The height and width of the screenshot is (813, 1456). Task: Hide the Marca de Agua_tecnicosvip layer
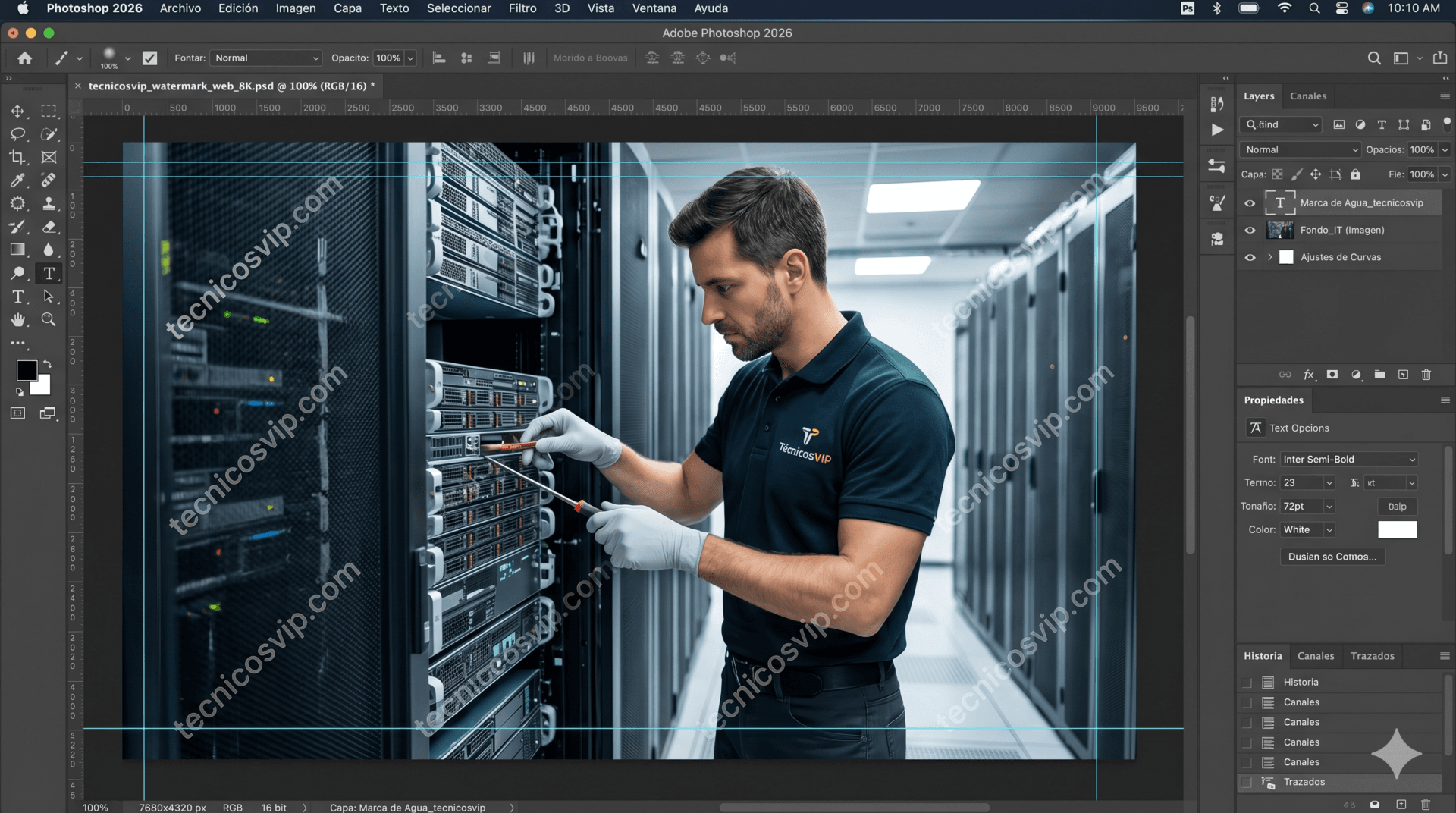coord(1250,202)
